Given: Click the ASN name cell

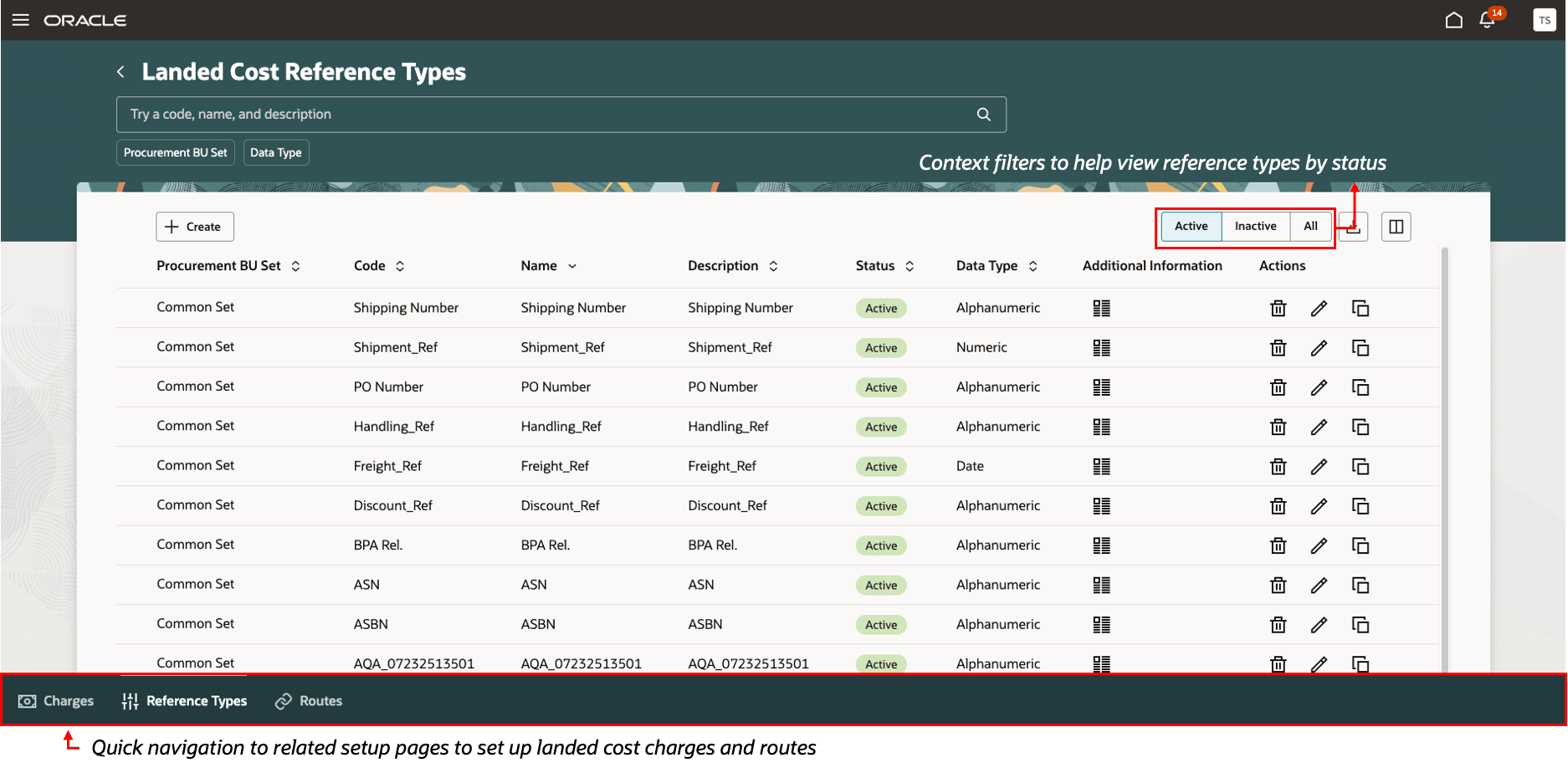Looking at the screenshot, I should click(x=534, y=585).
